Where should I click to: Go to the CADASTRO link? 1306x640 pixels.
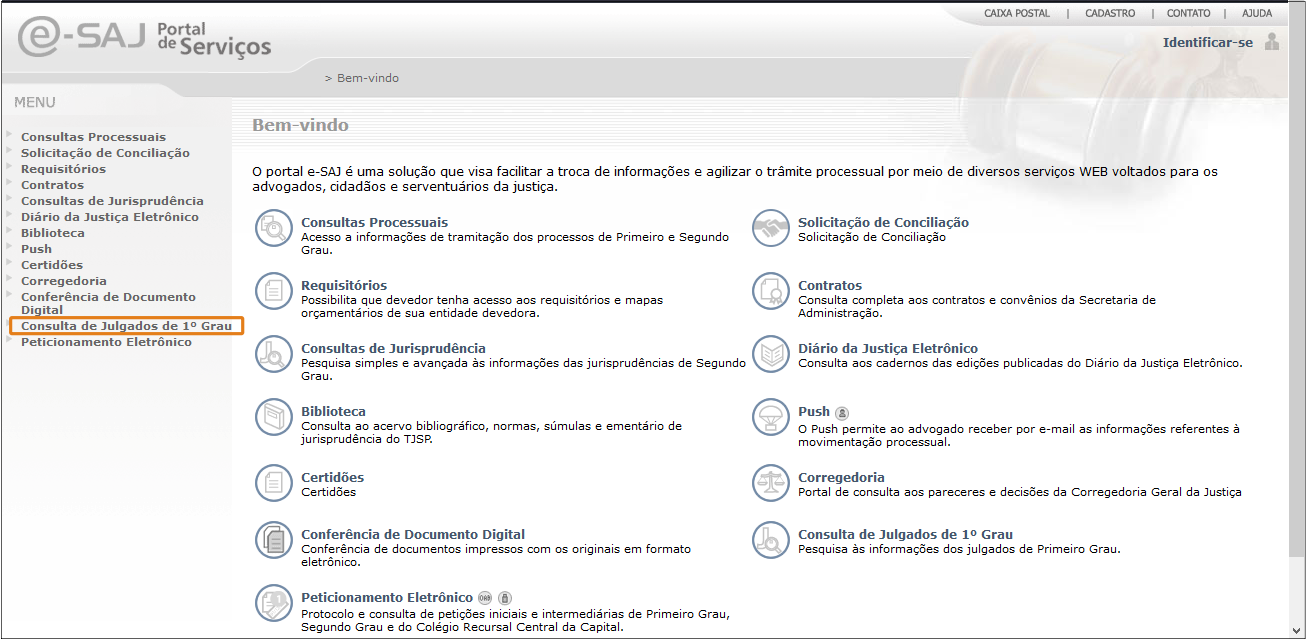[1110, 13]
